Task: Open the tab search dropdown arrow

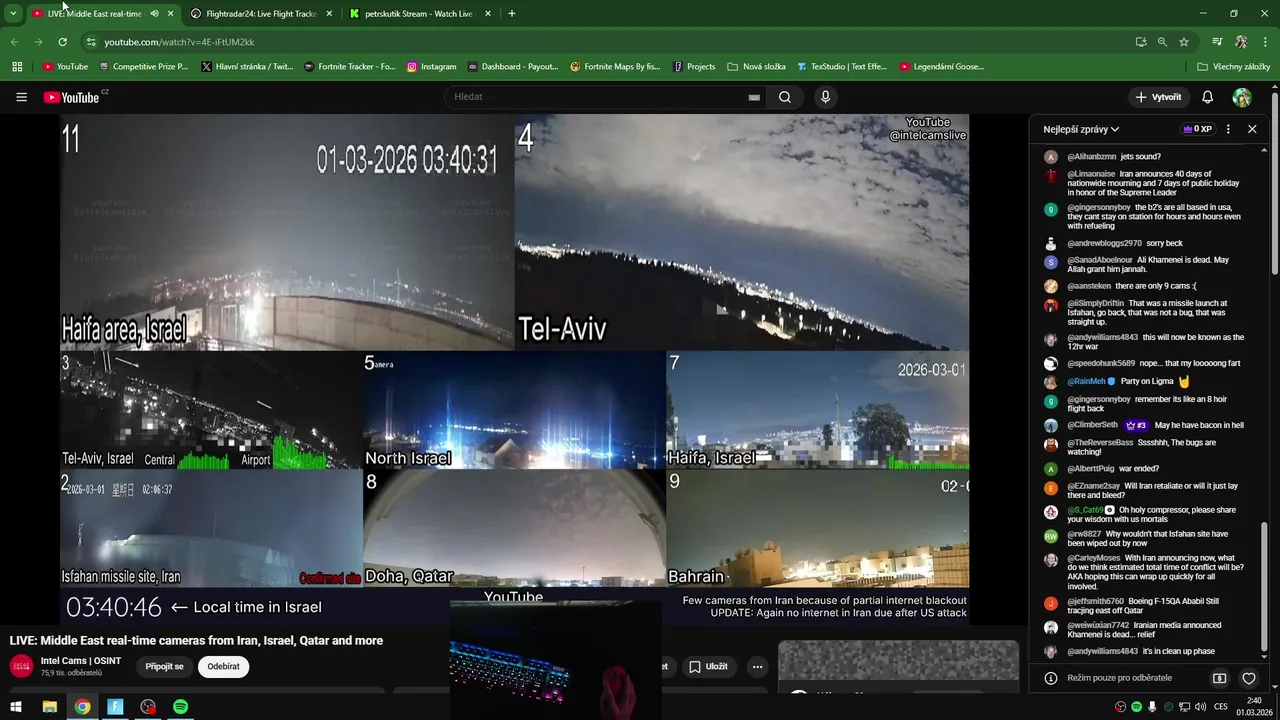Action: coord(13,14)
